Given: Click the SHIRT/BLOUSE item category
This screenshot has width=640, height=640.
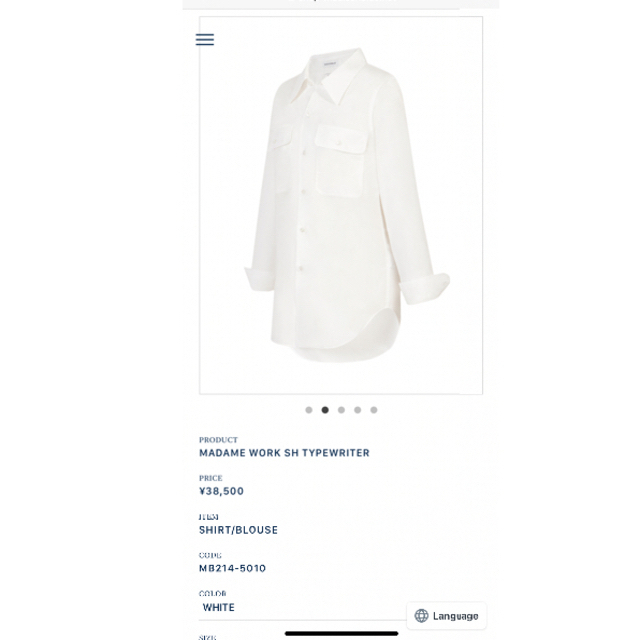Looking at the screenshot, I should (x=238, y=530).
